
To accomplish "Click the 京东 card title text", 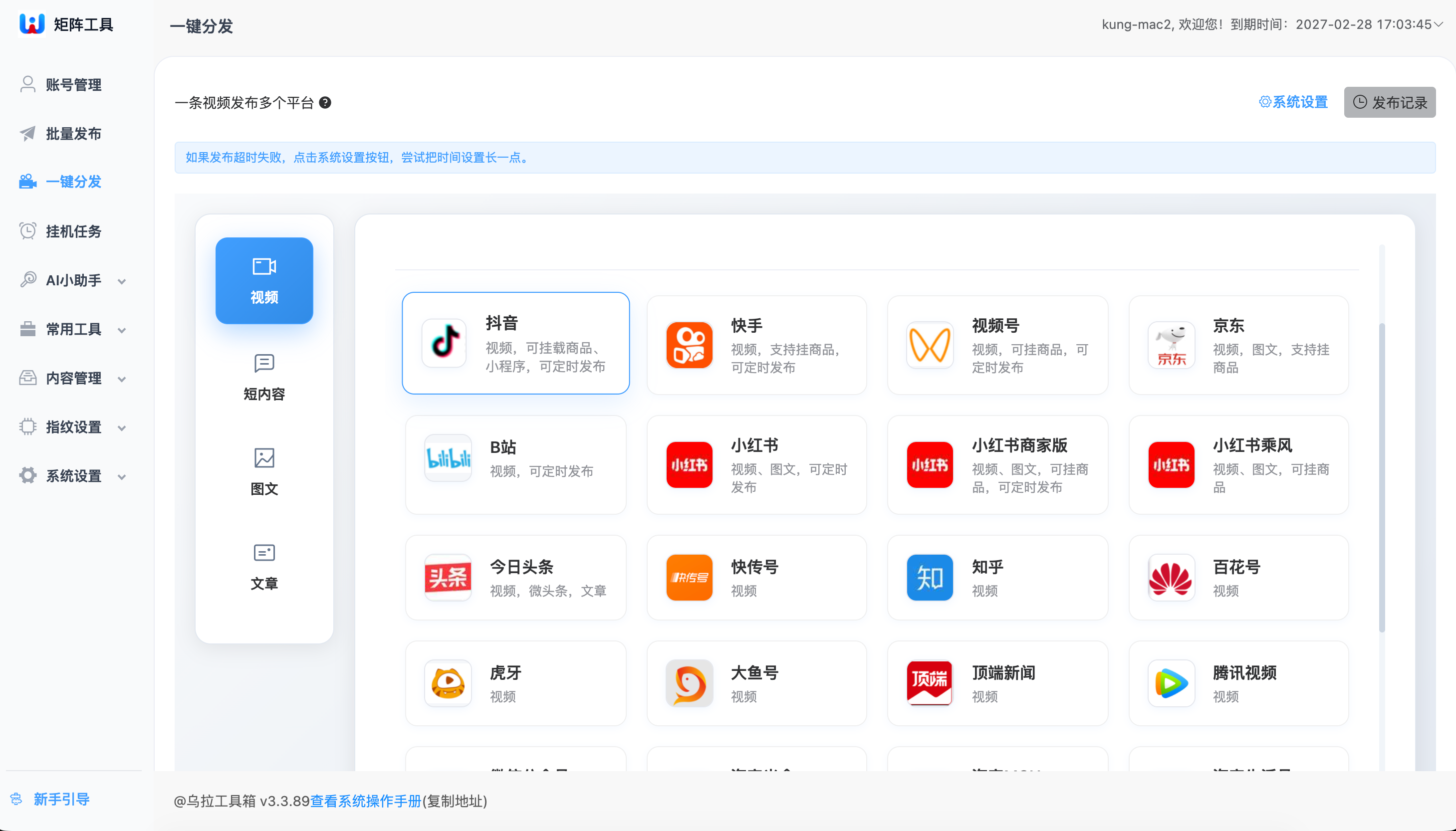I will tap(1229, 325).
